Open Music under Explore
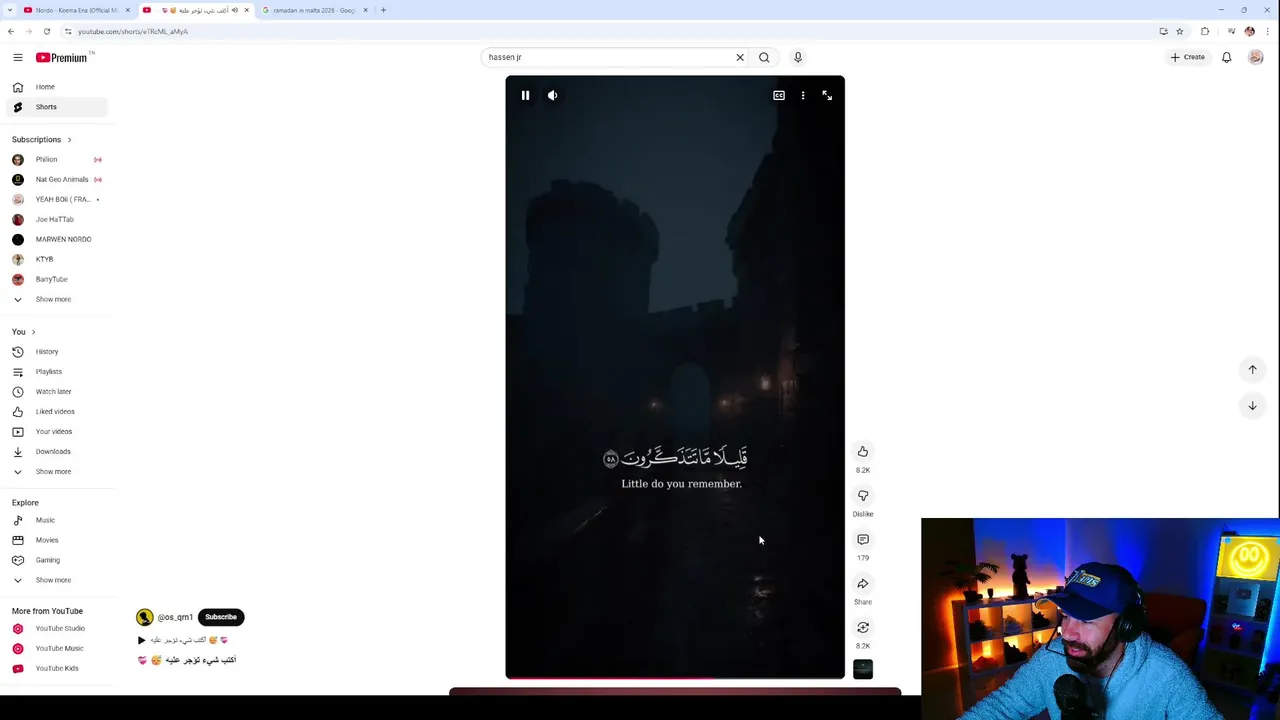Image resolution: width=1280 pixels, height=720 pixels. (x=55, y=520)
